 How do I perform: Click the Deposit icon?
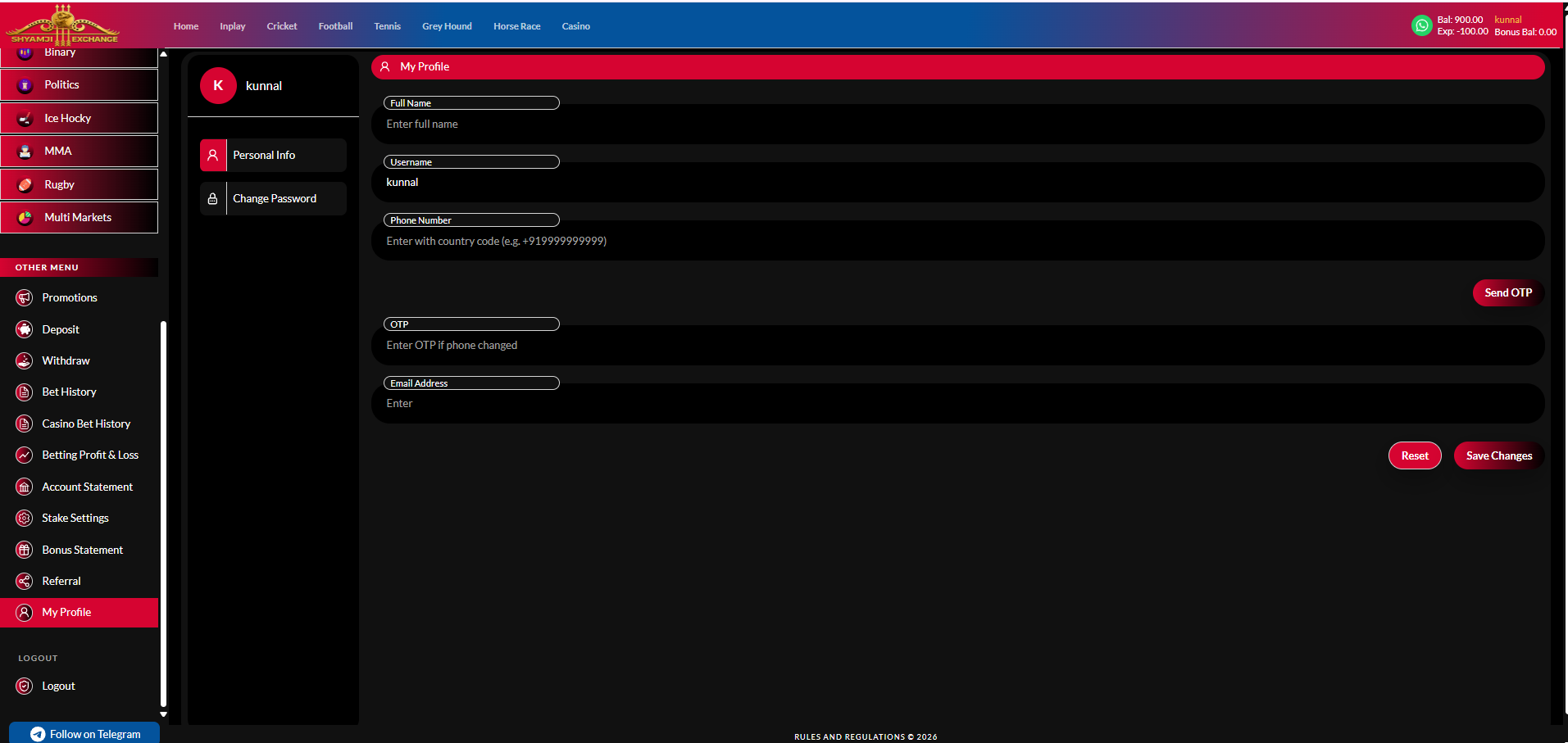(x=25, y=329)
